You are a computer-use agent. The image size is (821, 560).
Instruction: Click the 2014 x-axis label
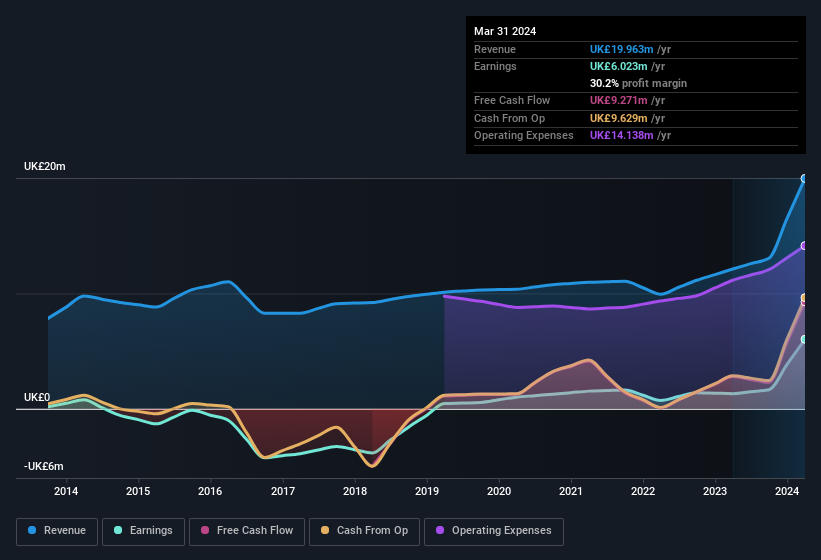click(66, 491)
